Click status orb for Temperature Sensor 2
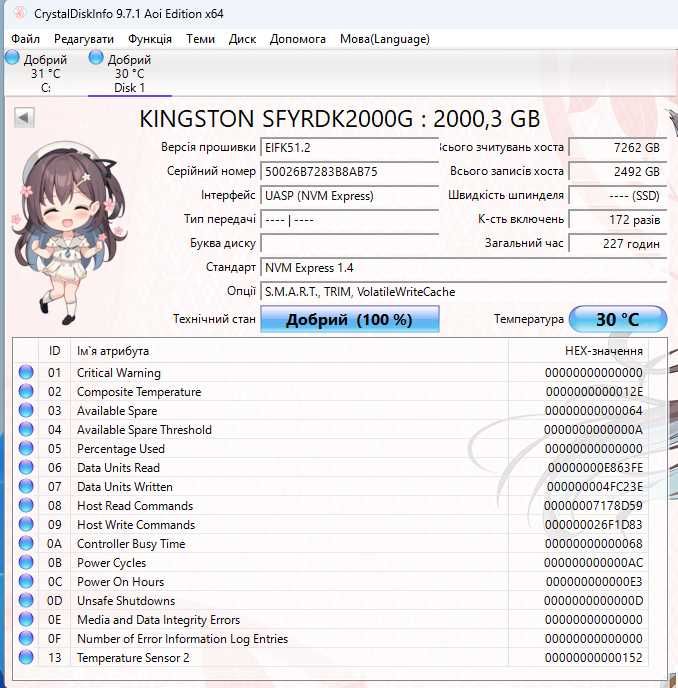 click(x=26, y=657)
